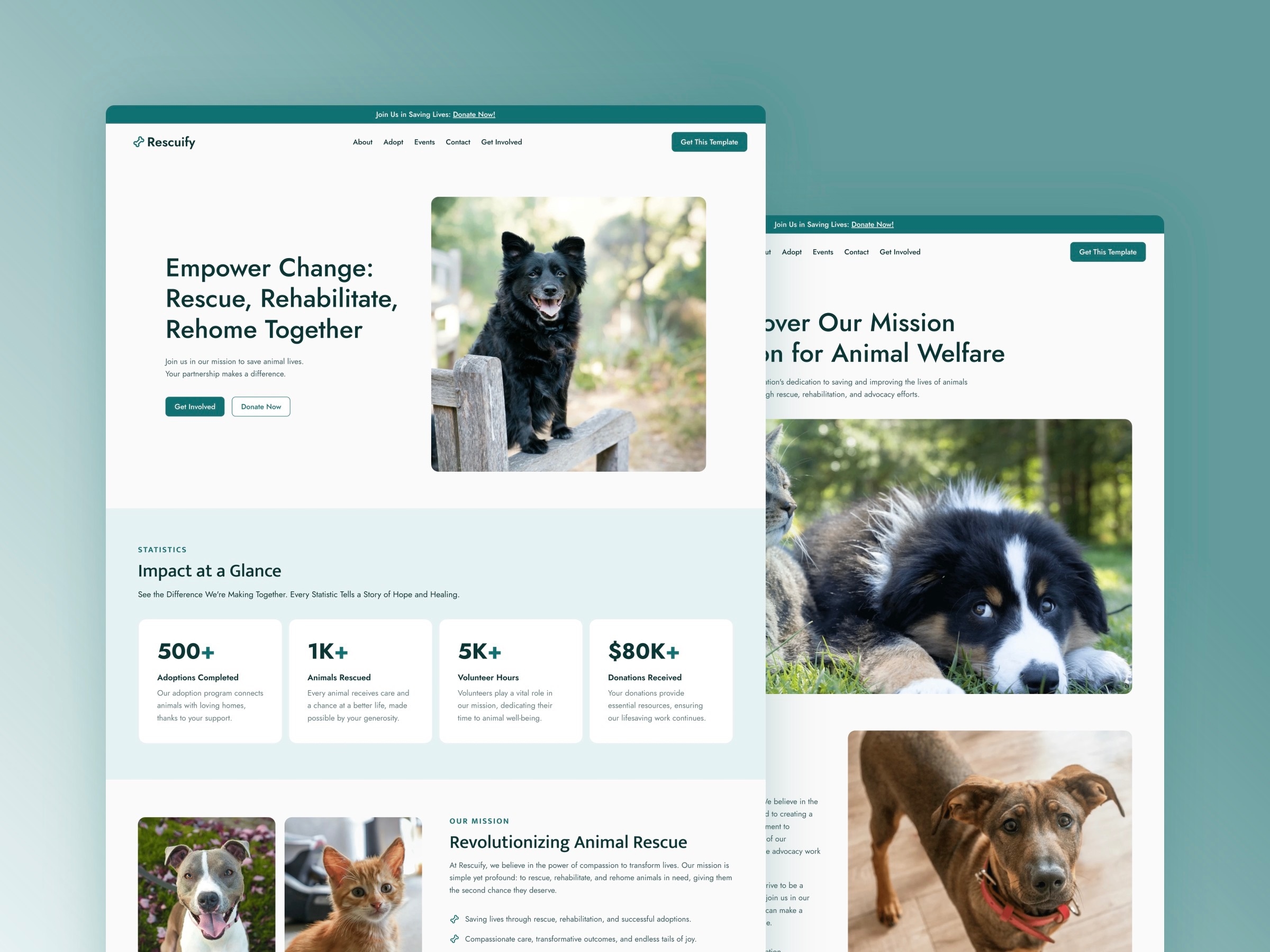Click the 'Contact' tab in navigation bar

click(458, 142)
